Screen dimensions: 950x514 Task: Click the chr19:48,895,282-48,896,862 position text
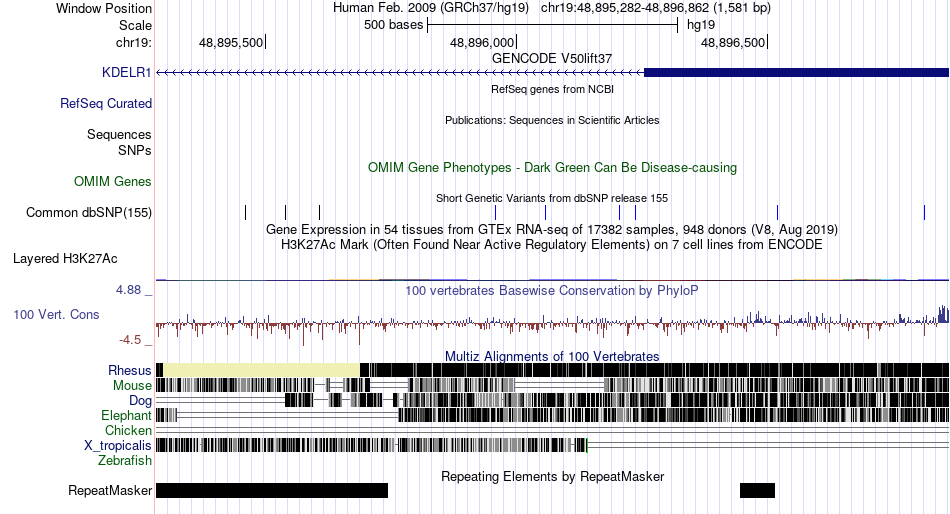pos(656,8)
